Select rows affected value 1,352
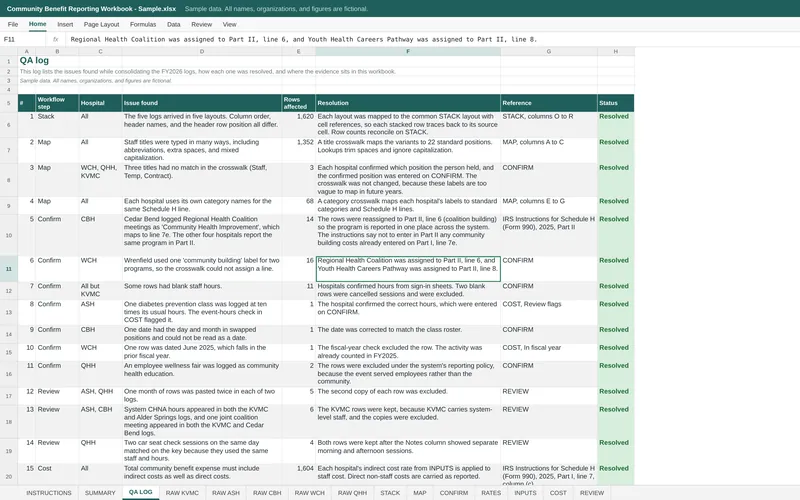The height and width of the screenshot is (500, 800). (298, 151)
